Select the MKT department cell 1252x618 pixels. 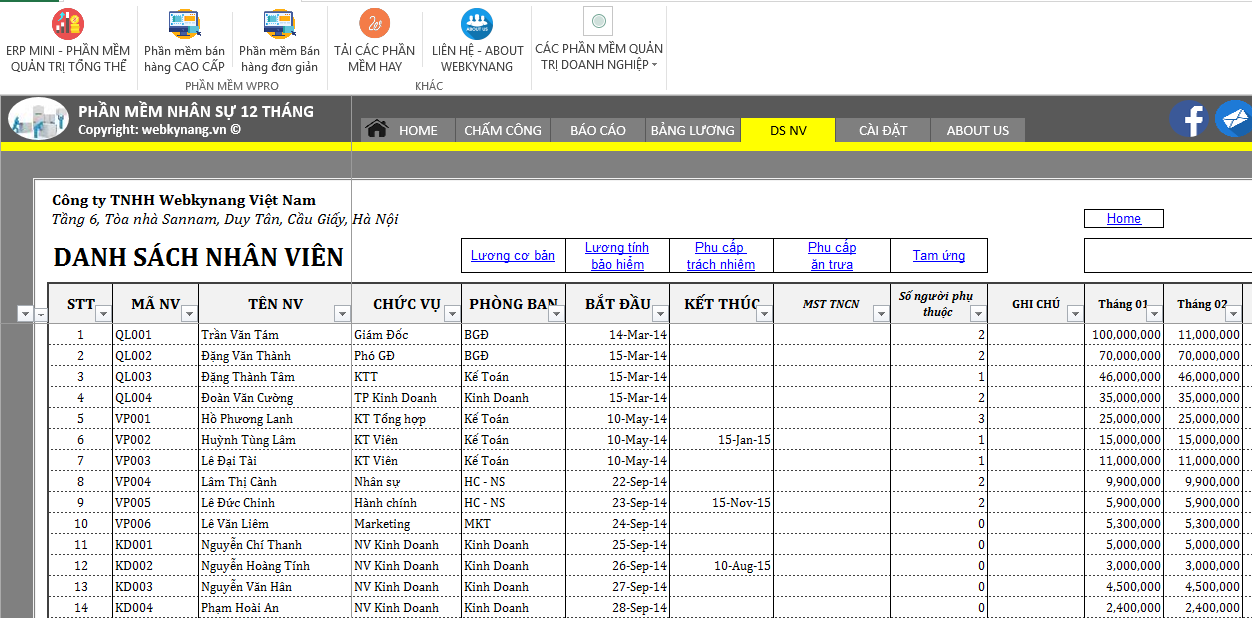point(513,524)
